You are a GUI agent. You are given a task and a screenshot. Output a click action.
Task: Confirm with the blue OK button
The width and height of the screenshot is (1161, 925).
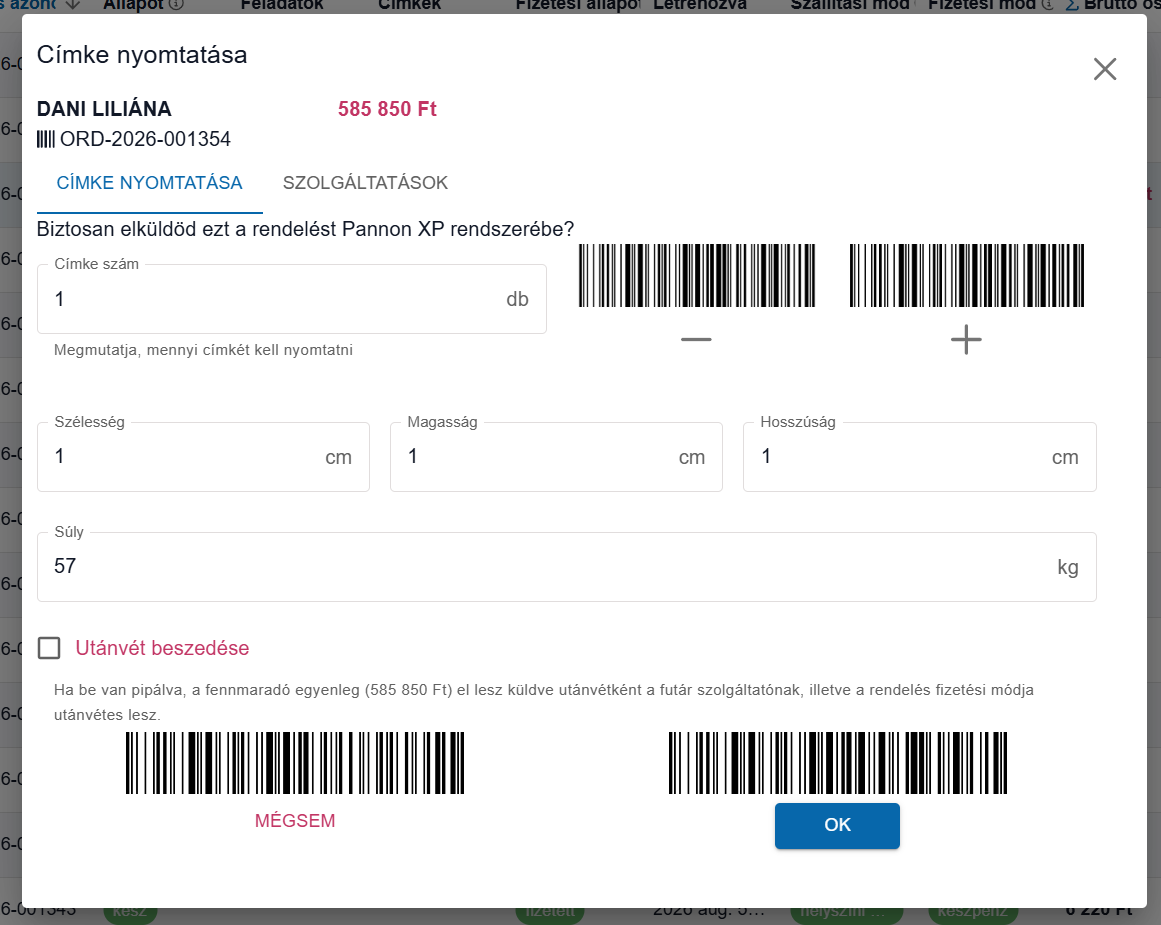tap(837, 825)
